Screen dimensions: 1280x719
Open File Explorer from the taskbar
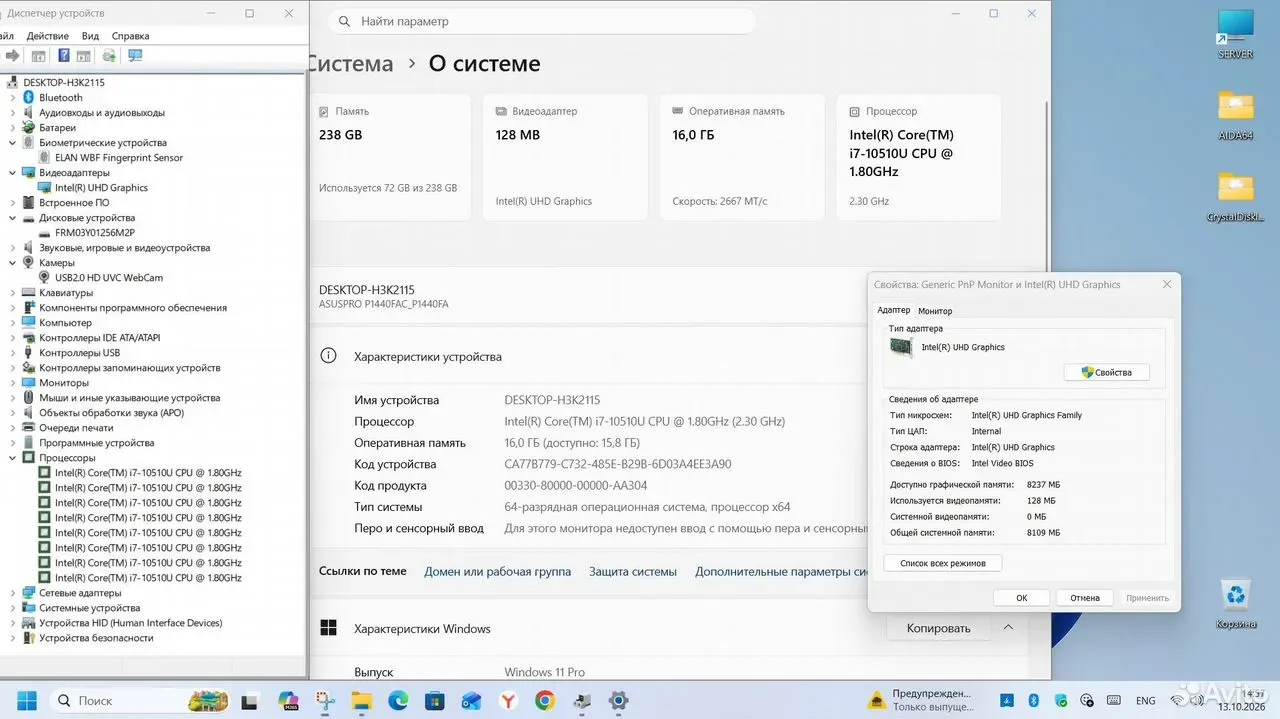pyautogui.click(x=361, y=700)
